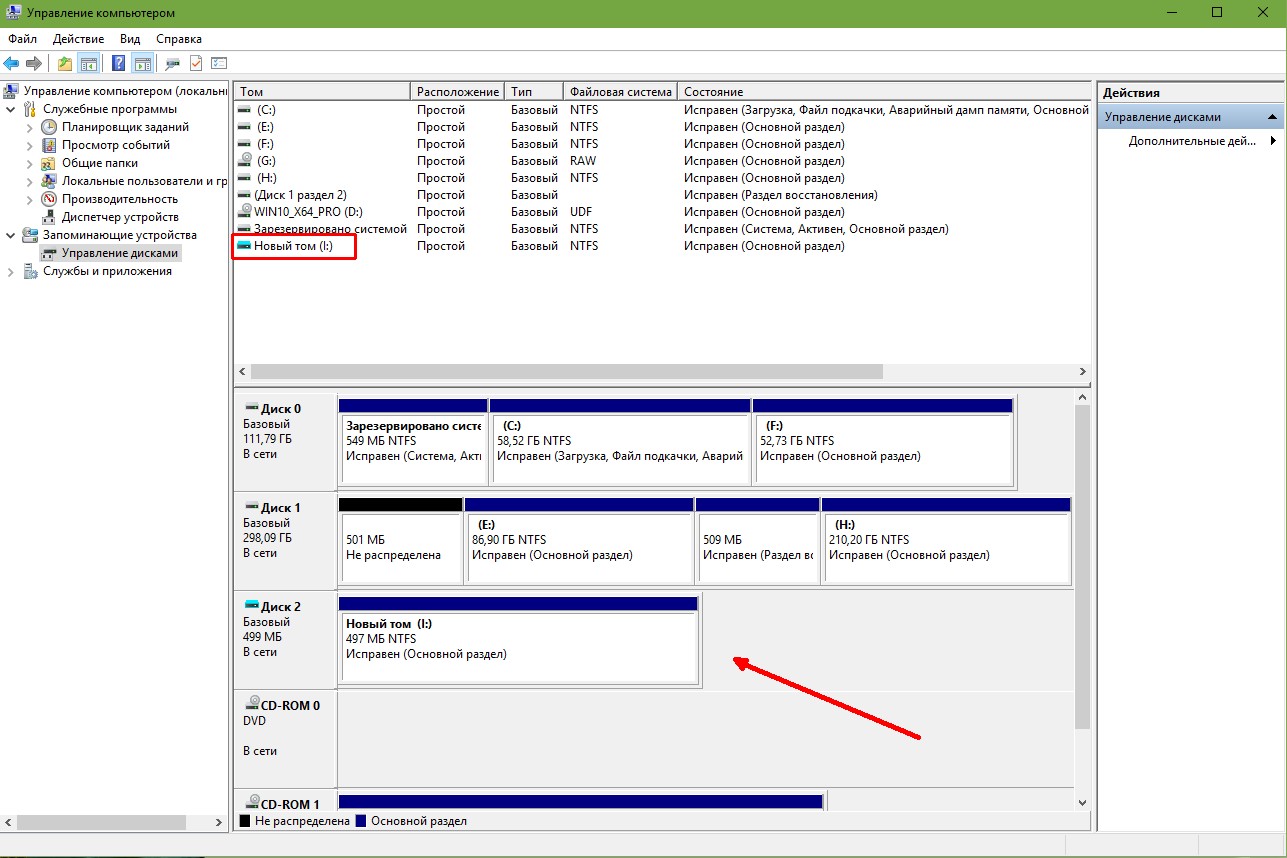The width and height of the screenshot is (1287, 858).
Task: Click the Производительность gauge icon
Action: (49, 199)
